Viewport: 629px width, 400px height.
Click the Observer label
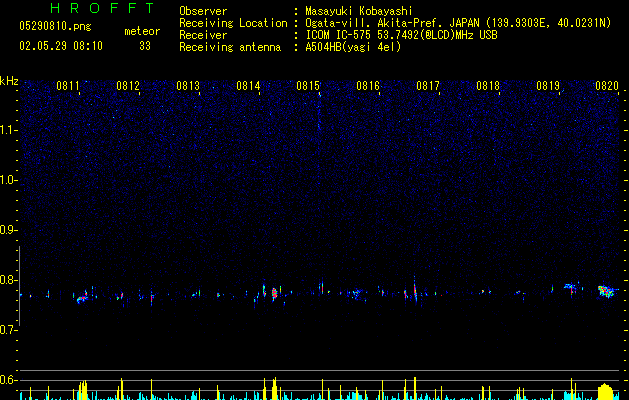pyautogui.click(x=203, y=11)
